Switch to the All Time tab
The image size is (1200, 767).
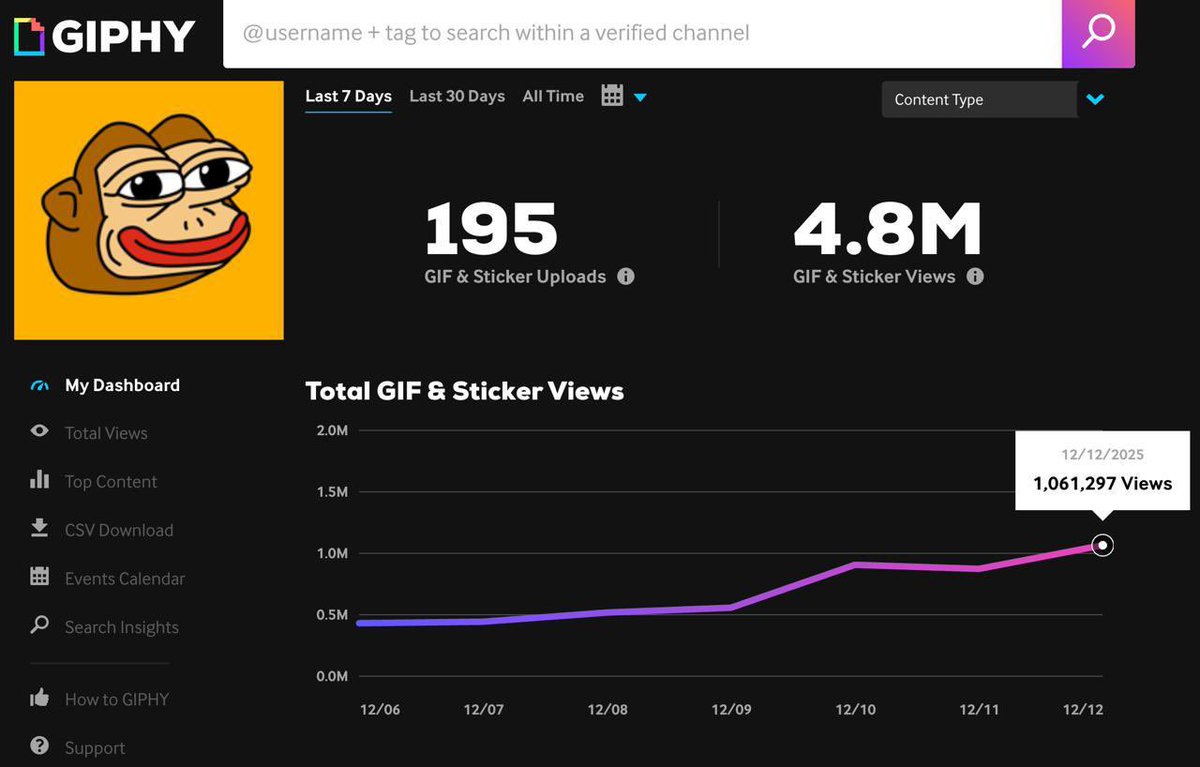click(553, 96)
